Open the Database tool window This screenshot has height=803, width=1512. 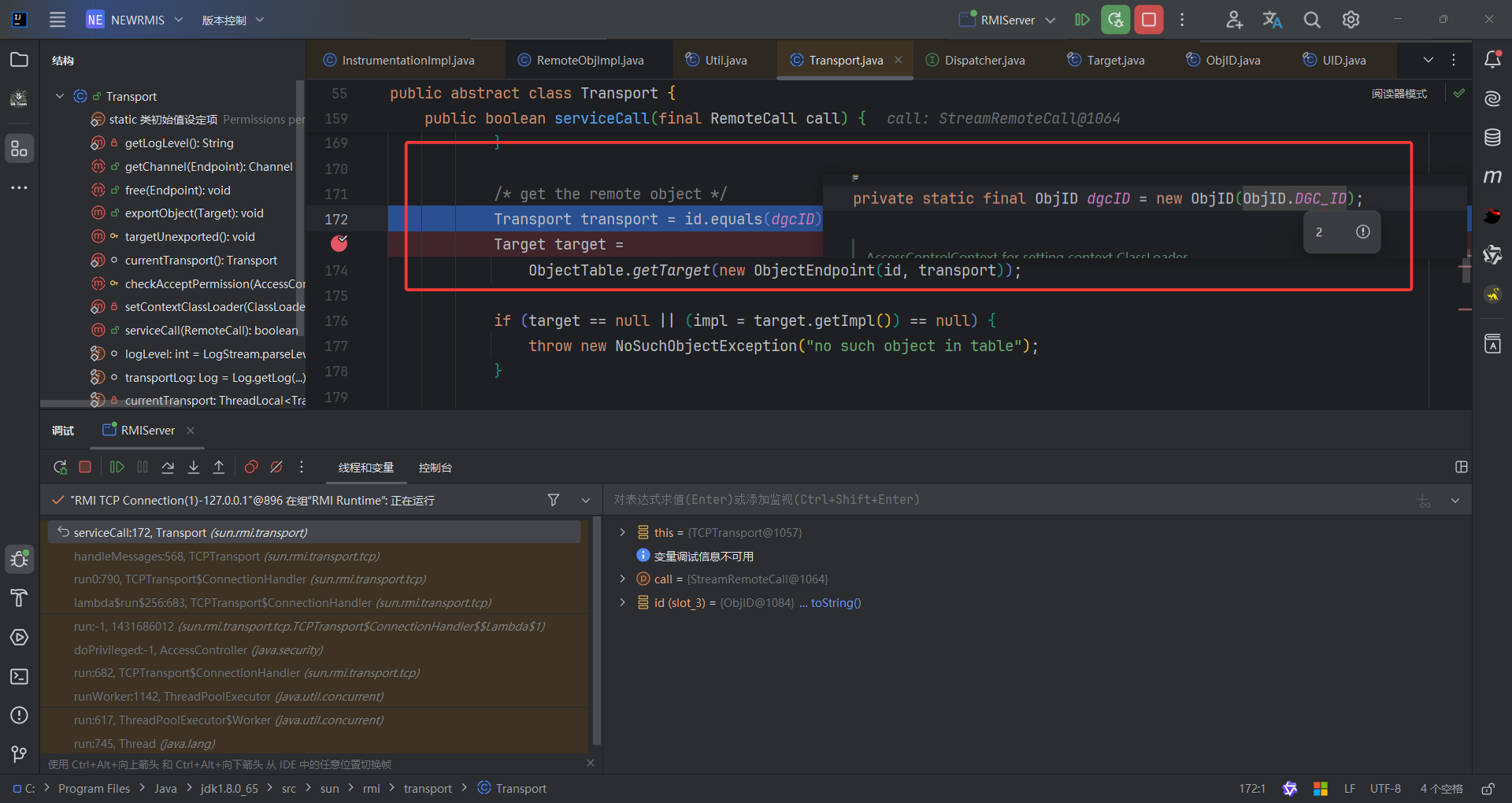click(x=1492, y=138)
